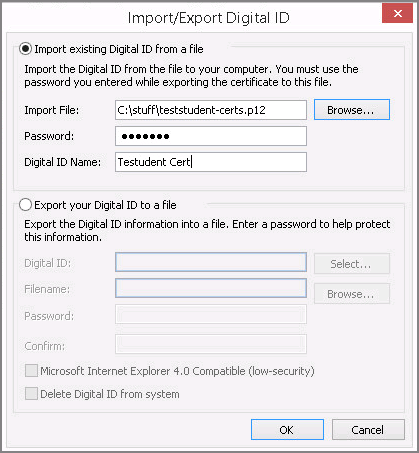This screenshot has width=419, height=453.
Task: Check Delete Digital ID from system
Action: tap(31, 394)
